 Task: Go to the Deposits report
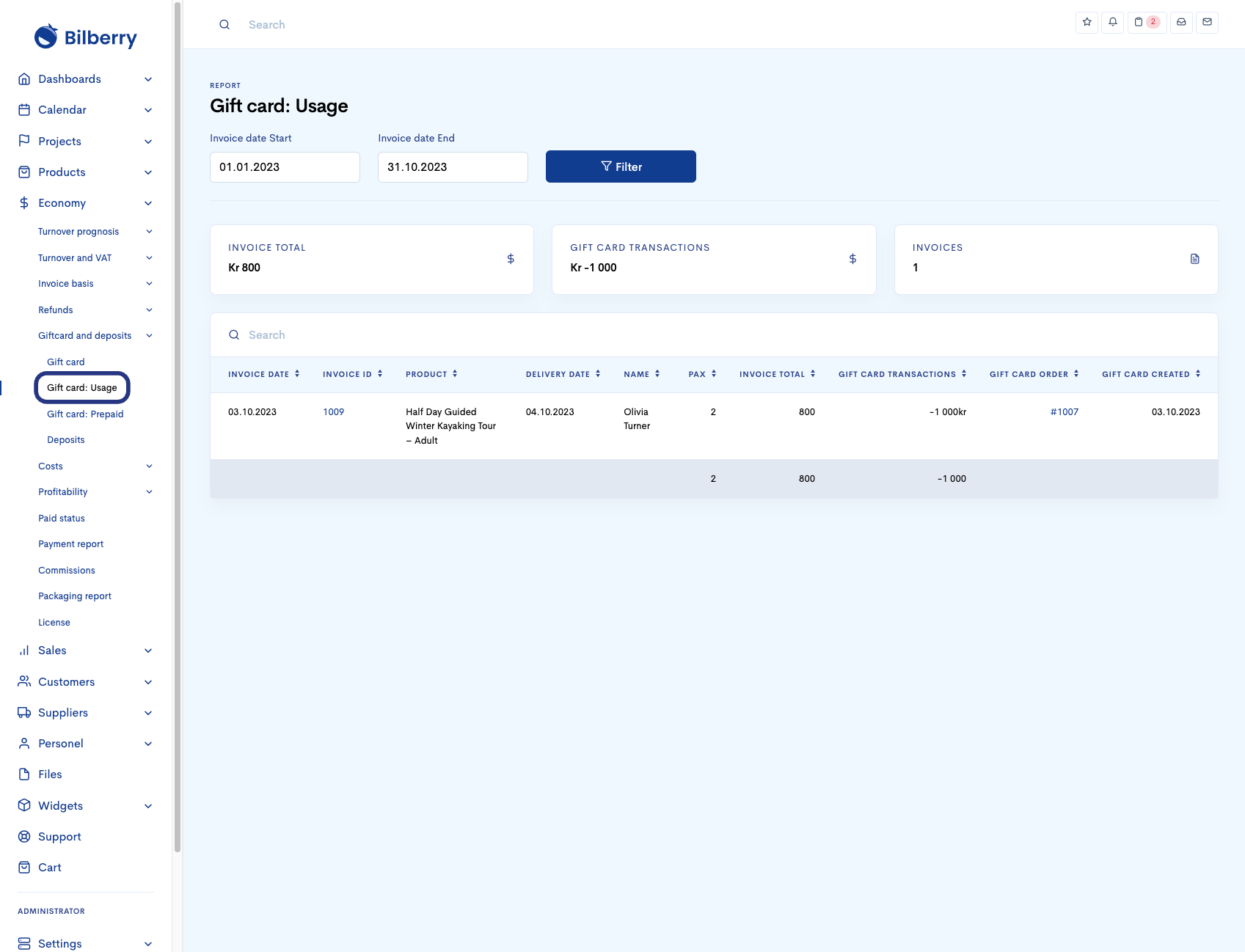(66, 440)
